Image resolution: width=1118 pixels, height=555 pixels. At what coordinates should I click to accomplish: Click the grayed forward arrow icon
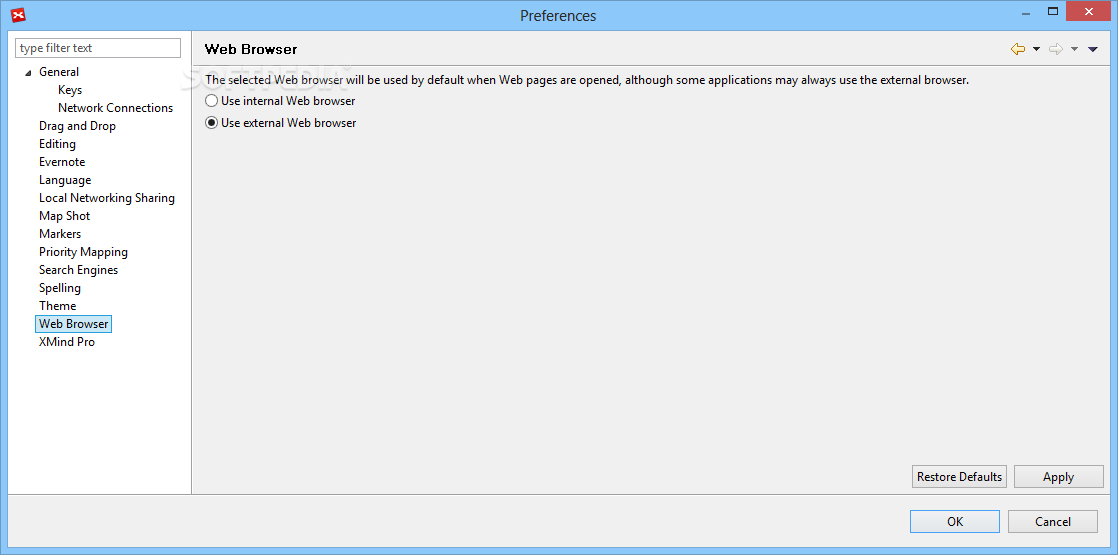coord(1055,49)
